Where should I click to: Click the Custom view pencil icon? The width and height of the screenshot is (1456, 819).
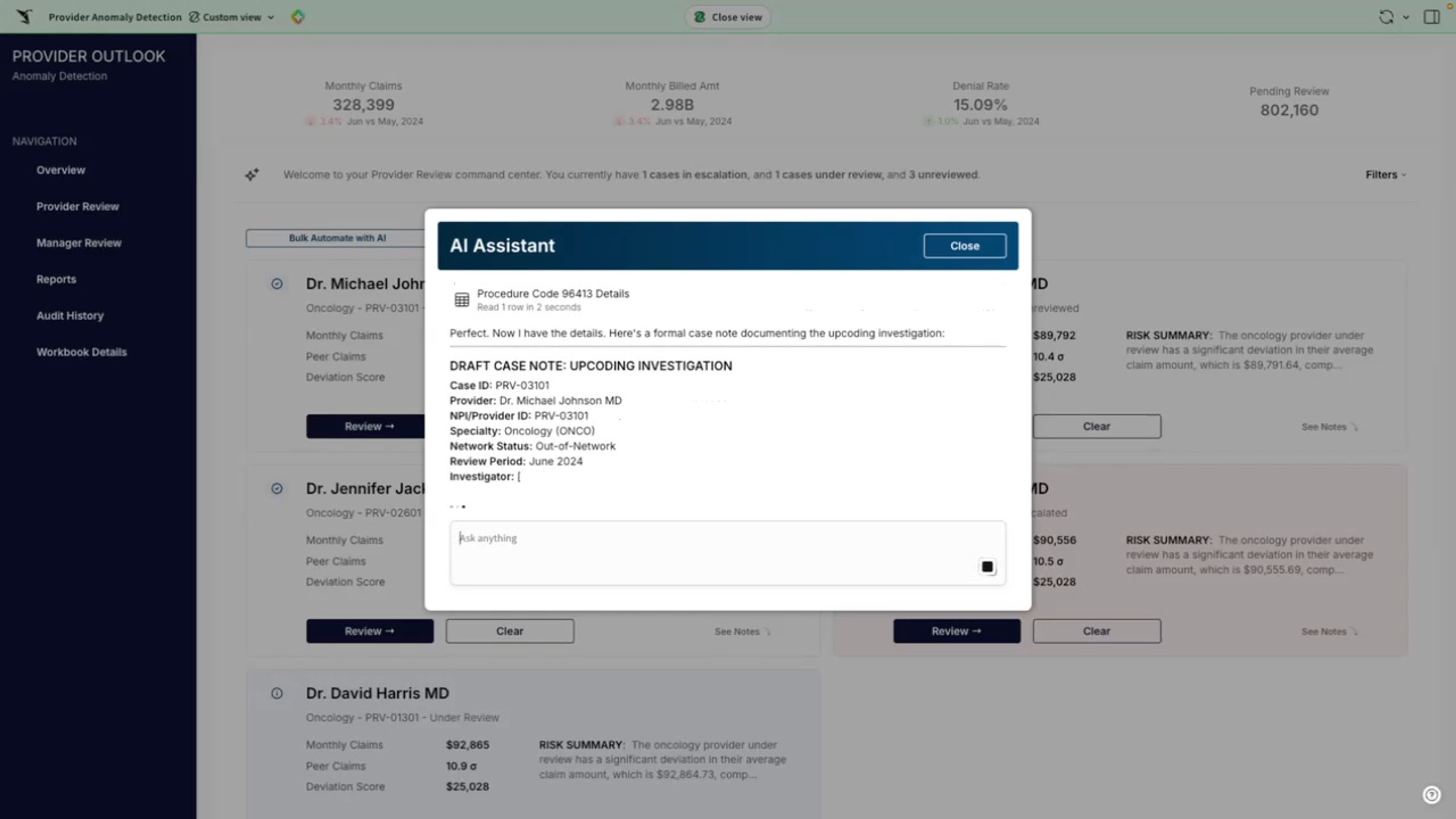tap(194, 17)
